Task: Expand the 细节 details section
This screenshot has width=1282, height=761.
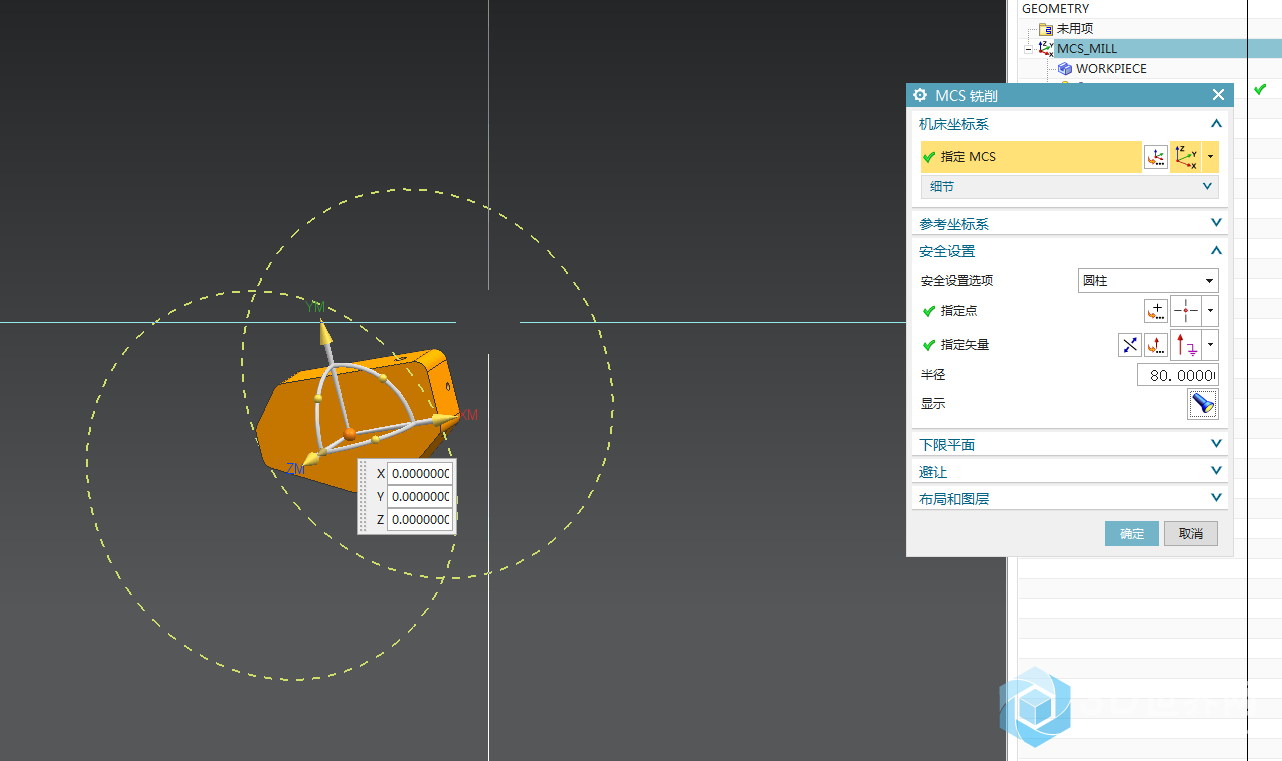Action: point(1069,186)
